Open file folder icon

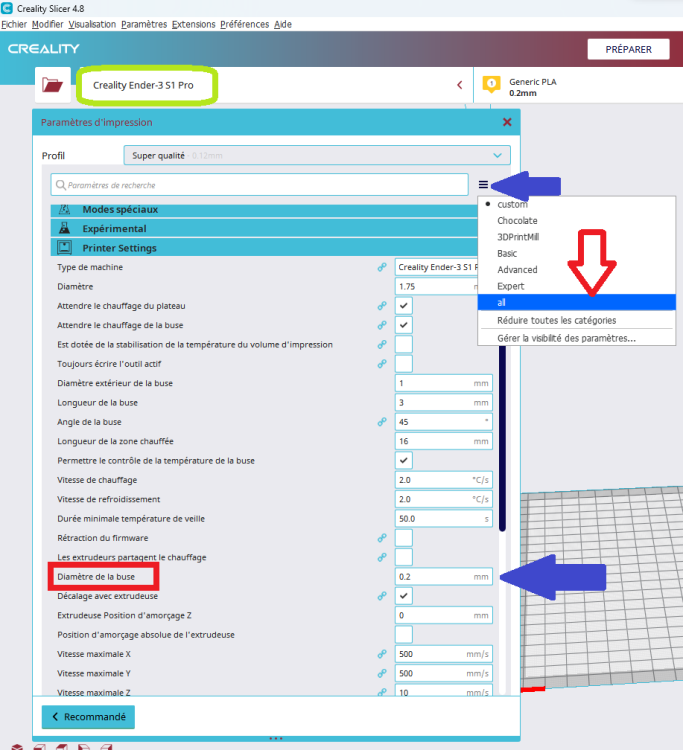point(52,85)
